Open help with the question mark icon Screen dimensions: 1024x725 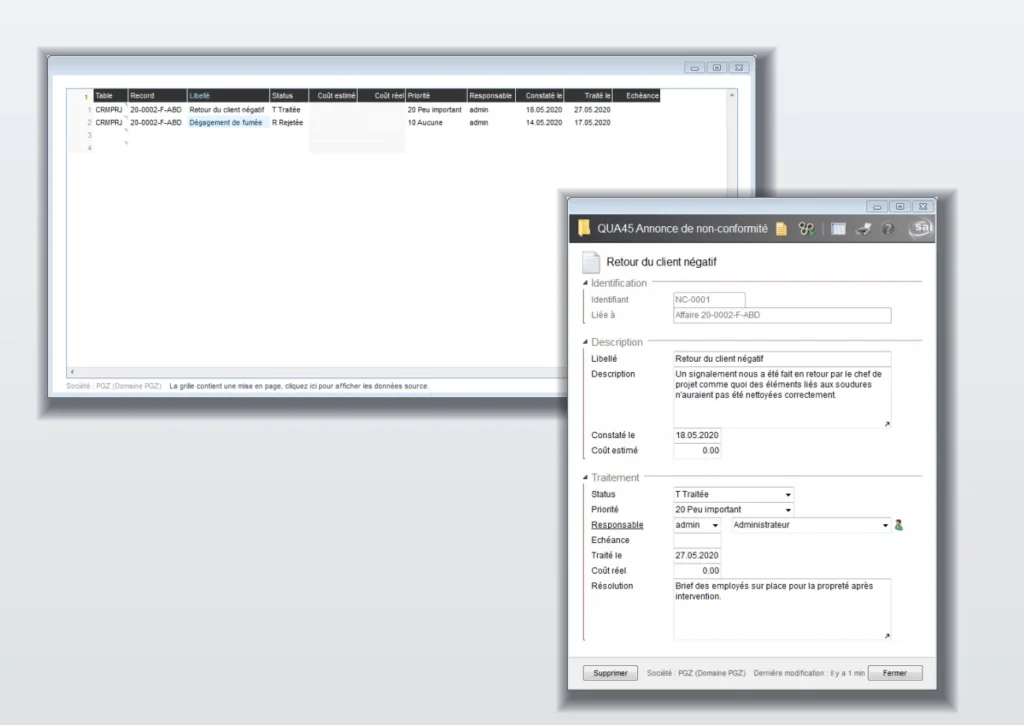888,229
